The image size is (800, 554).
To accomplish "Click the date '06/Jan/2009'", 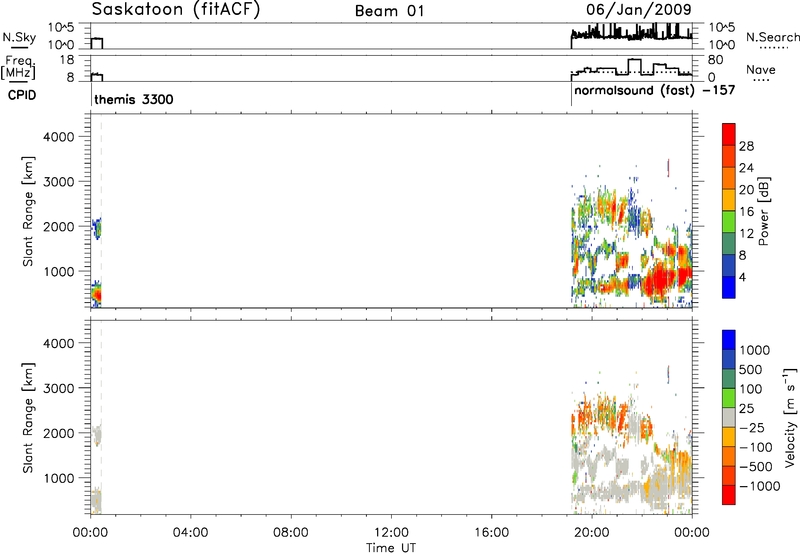I will click(x=639, y=9).
